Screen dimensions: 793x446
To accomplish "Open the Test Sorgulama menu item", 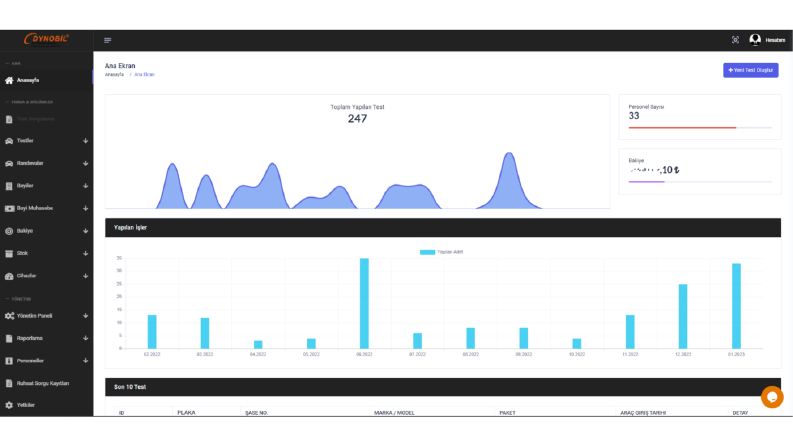I will point(47,119).
